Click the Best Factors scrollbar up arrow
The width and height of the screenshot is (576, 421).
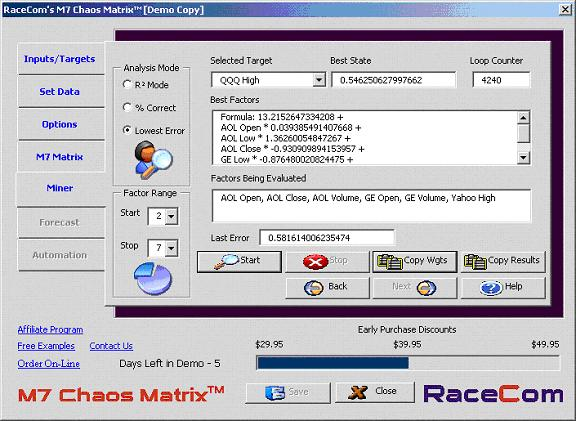point(523,118)
